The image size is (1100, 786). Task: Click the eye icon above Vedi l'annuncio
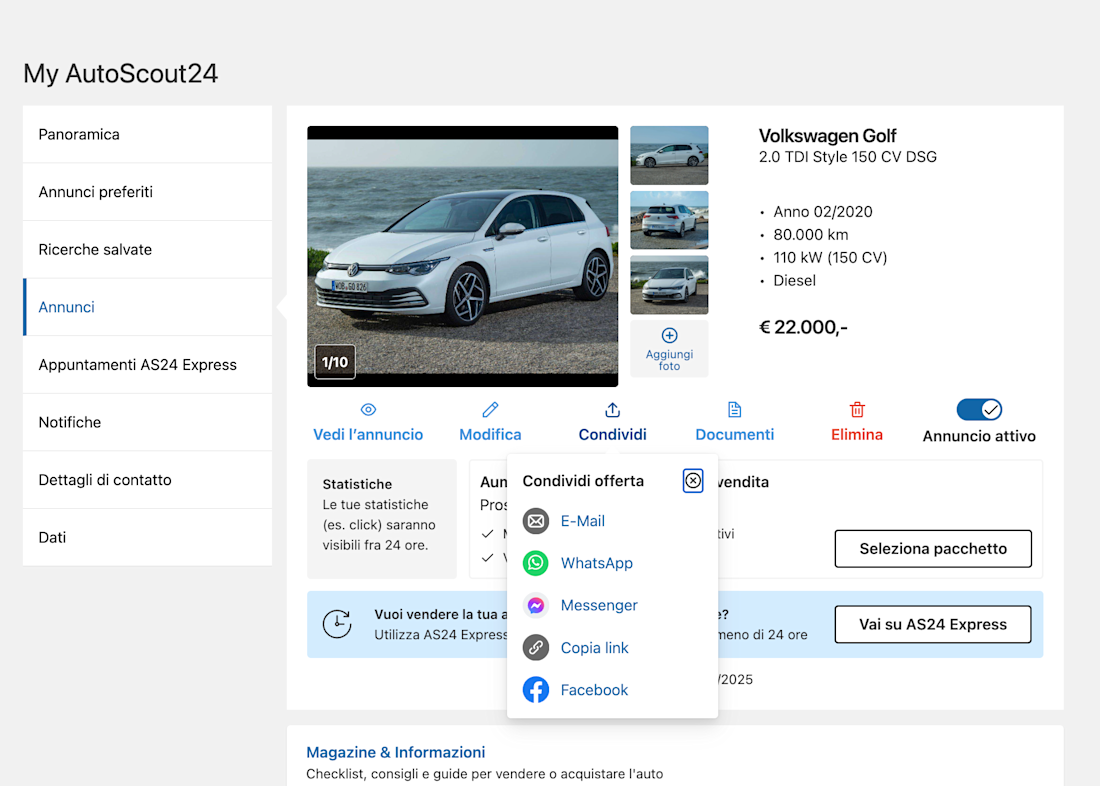click(368, 410)
